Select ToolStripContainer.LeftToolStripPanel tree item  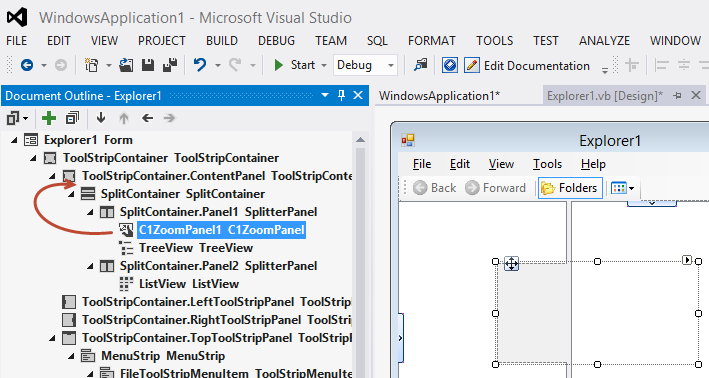point(216,302)
